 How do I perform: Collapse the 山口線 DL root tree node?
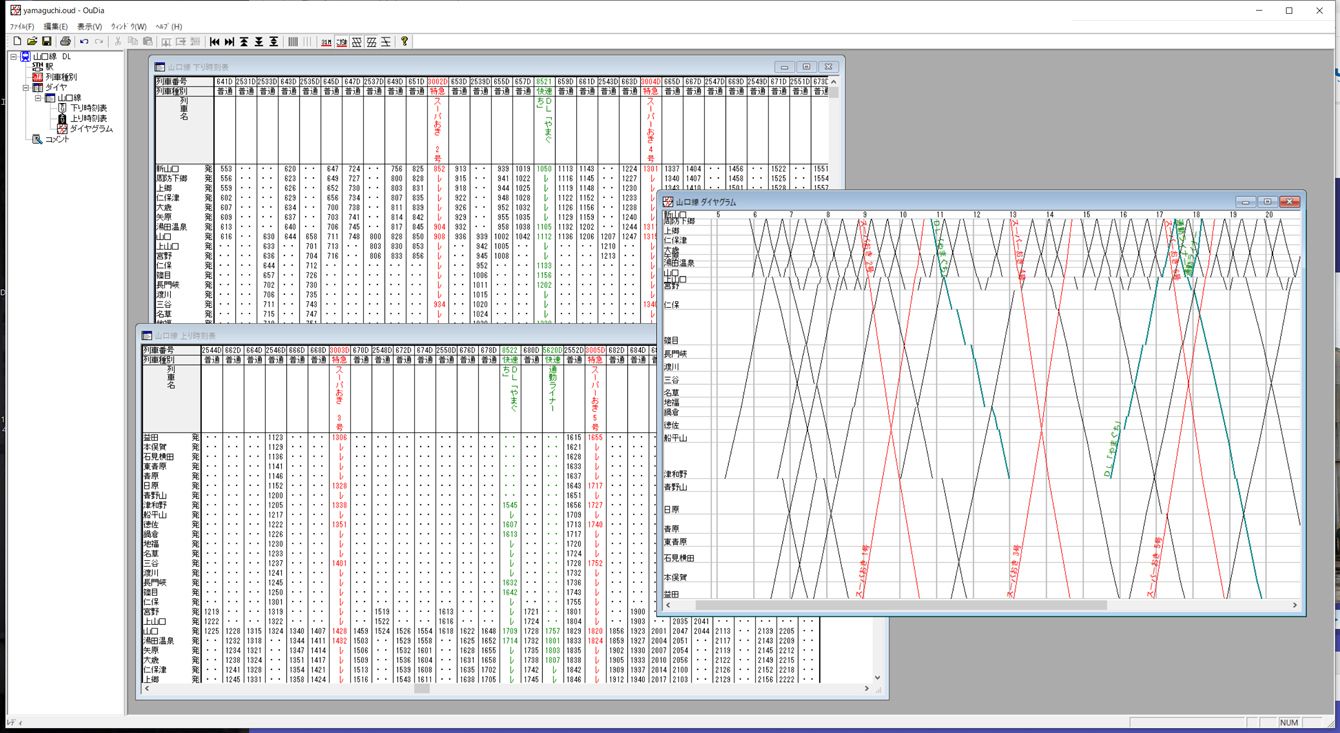coord(14,56)
